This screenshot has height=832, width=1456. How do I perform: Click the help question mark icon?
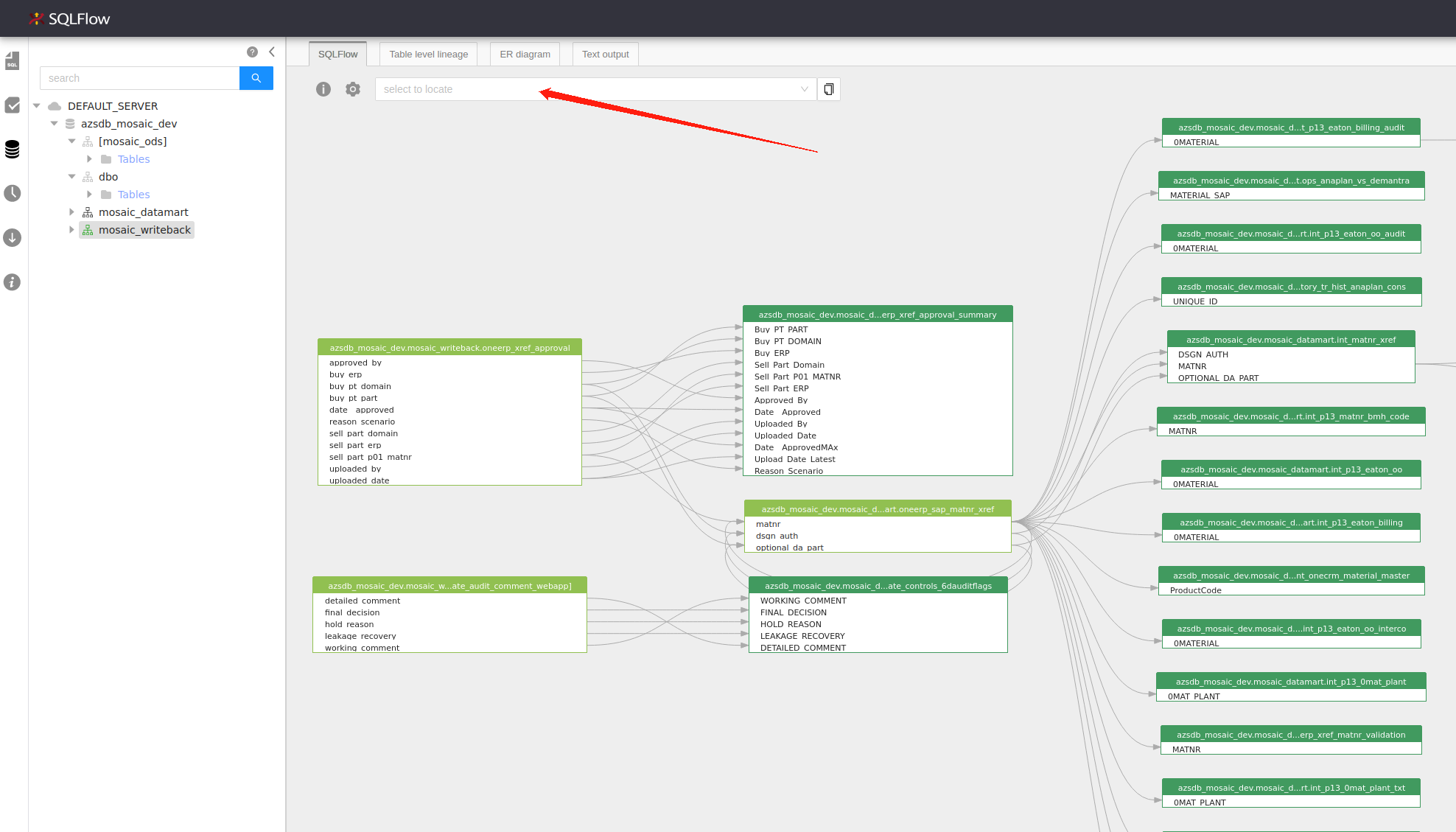[x=252, y=52]
